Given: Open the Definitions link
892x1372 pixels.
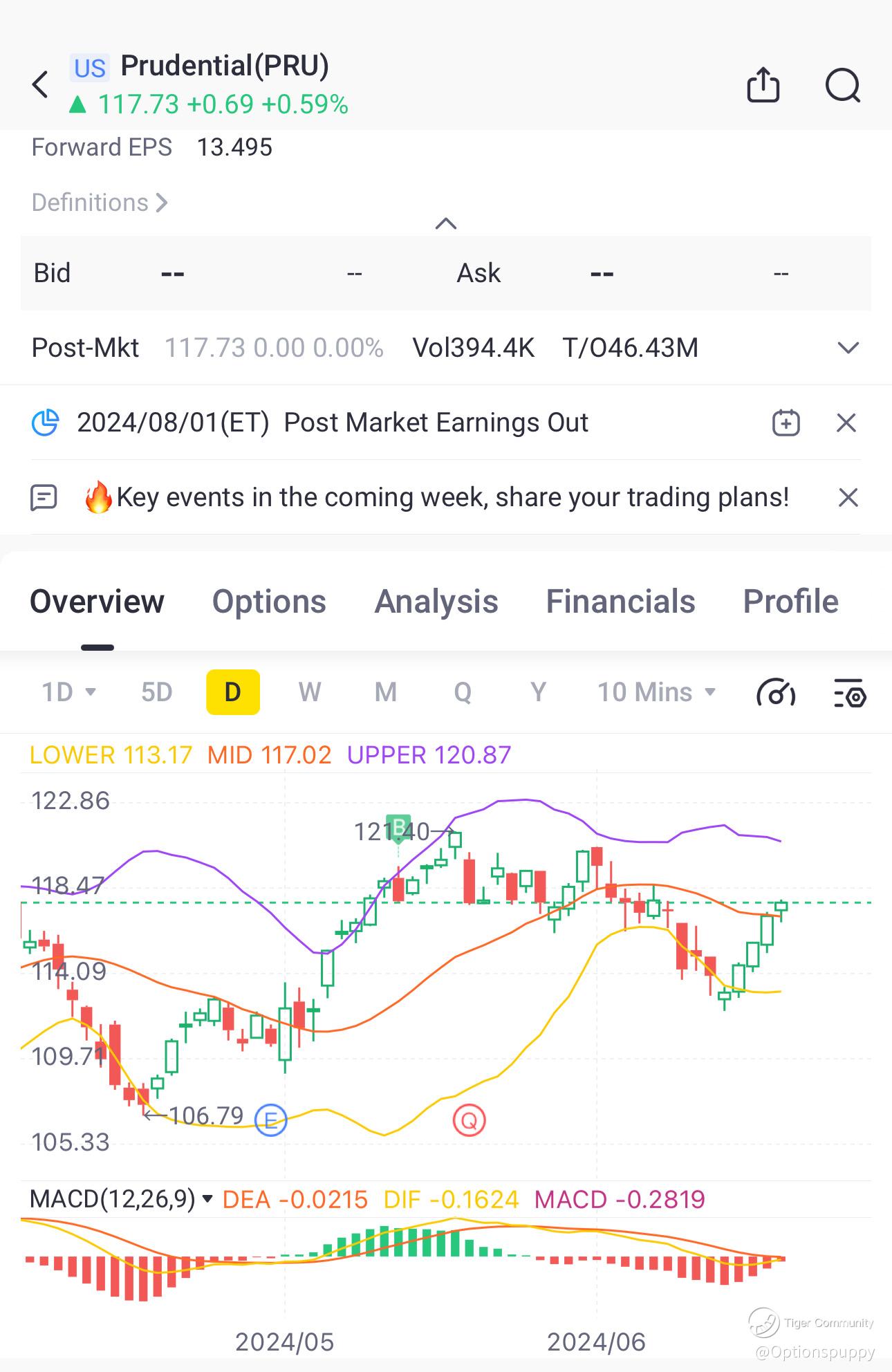Looking at the screenshot, I should pos(100,203).
